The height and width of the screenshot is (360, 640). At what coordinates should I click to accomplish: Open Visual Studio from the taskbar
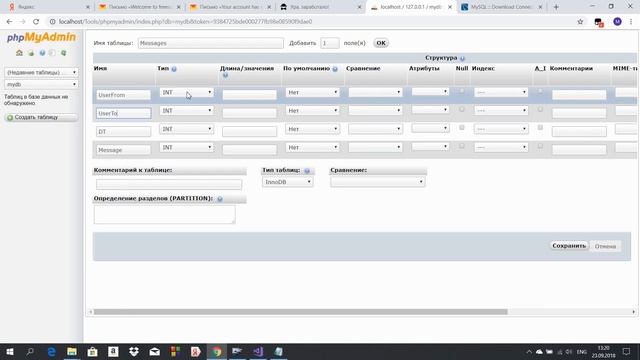[258, 351]
